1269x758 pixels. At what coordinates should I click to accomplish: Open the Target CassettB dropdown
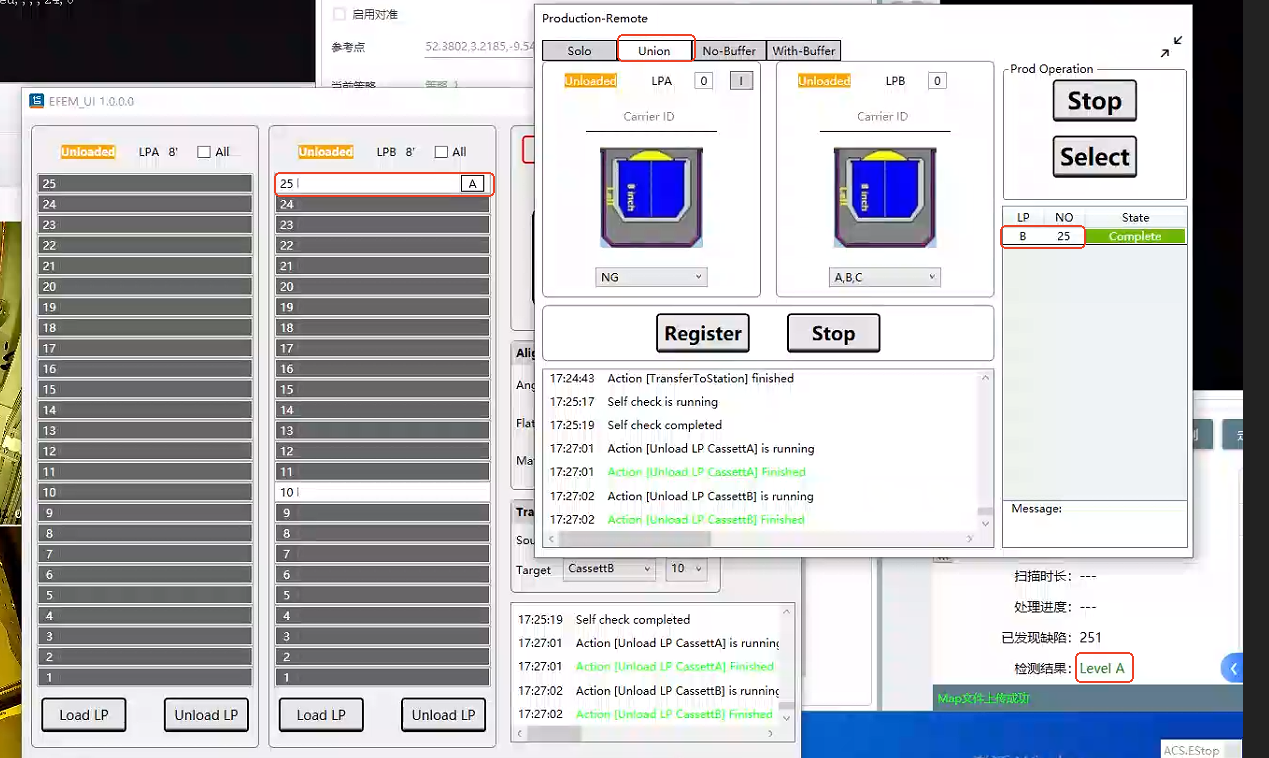[x=609, y=568]
